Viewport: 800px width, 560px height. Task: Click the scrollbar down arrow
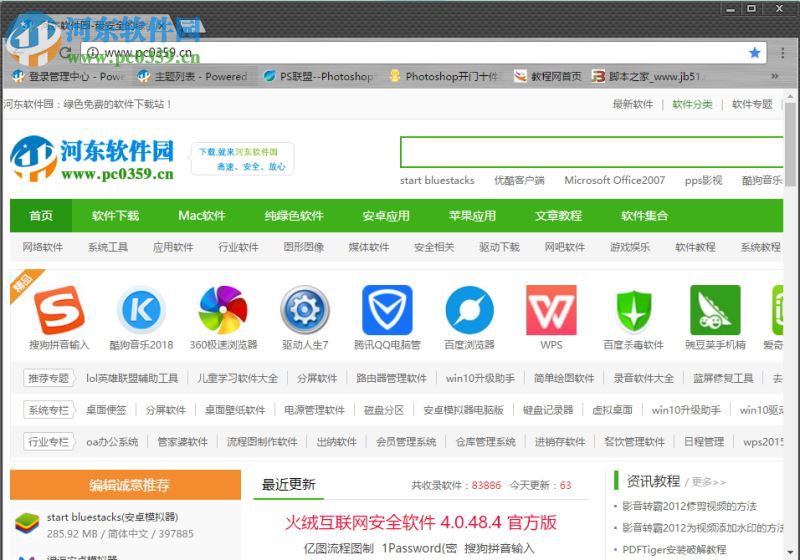coord(790,553)
